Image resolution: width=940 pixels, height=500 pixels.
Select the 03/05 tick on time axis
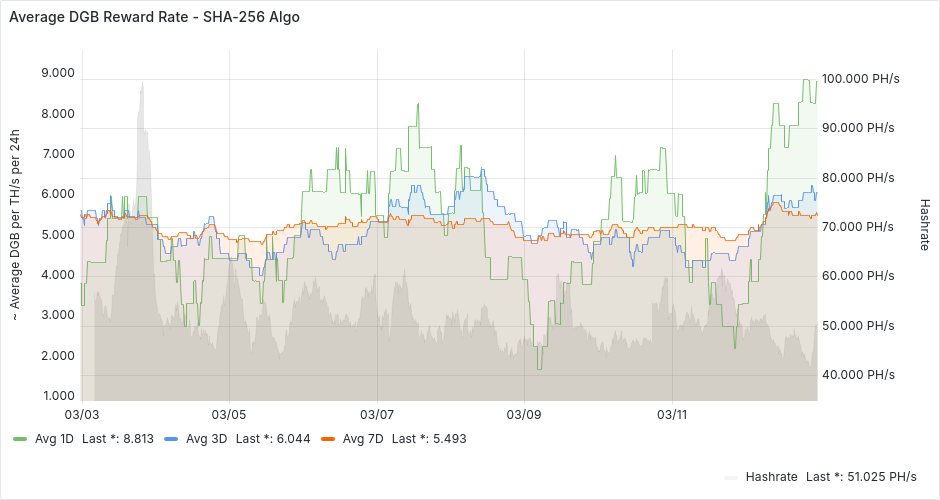pyautogui.click(x=229, y=414)
